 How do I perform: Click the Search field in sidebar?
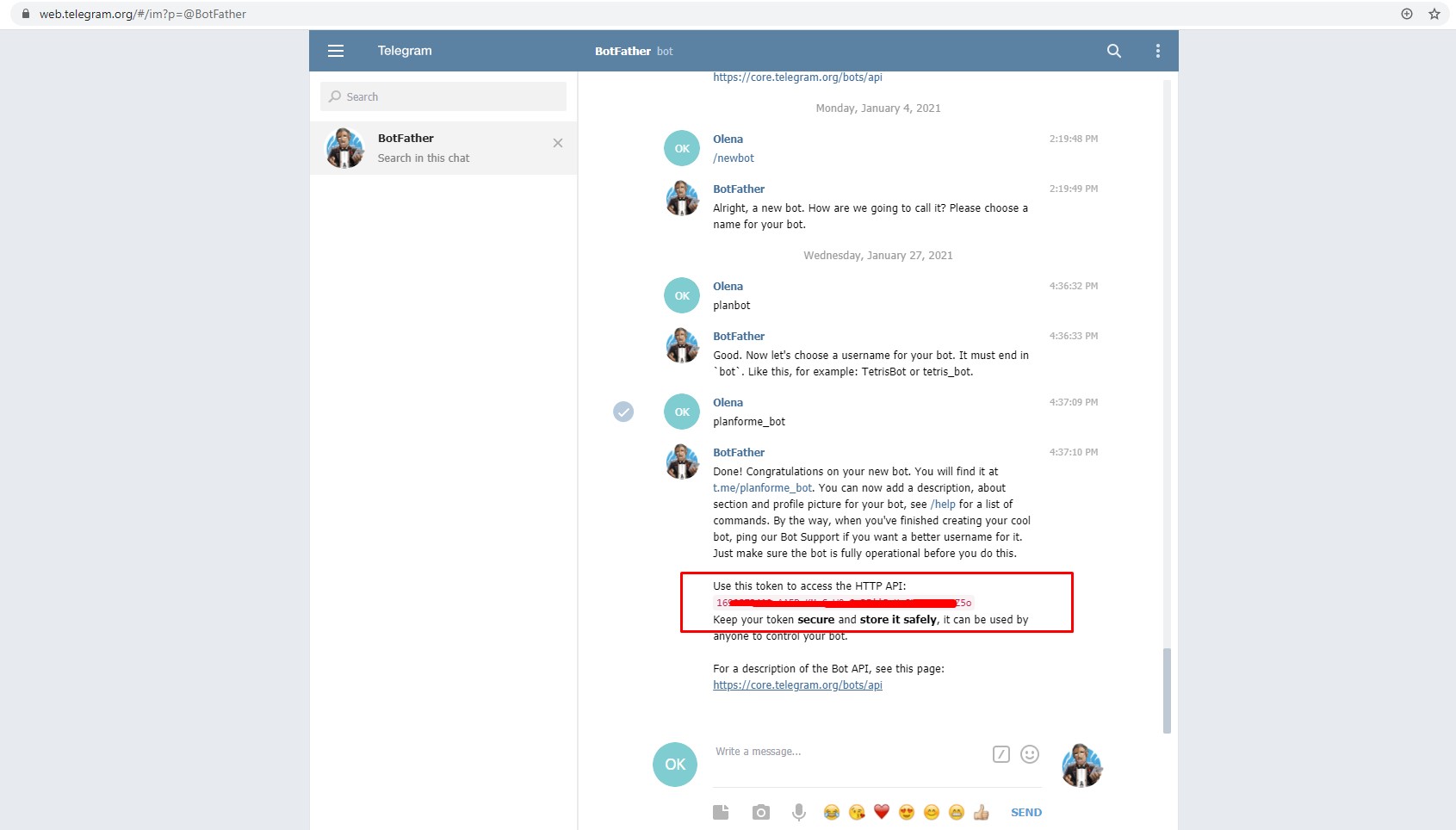pyautogui.click(x=443, y=96)
